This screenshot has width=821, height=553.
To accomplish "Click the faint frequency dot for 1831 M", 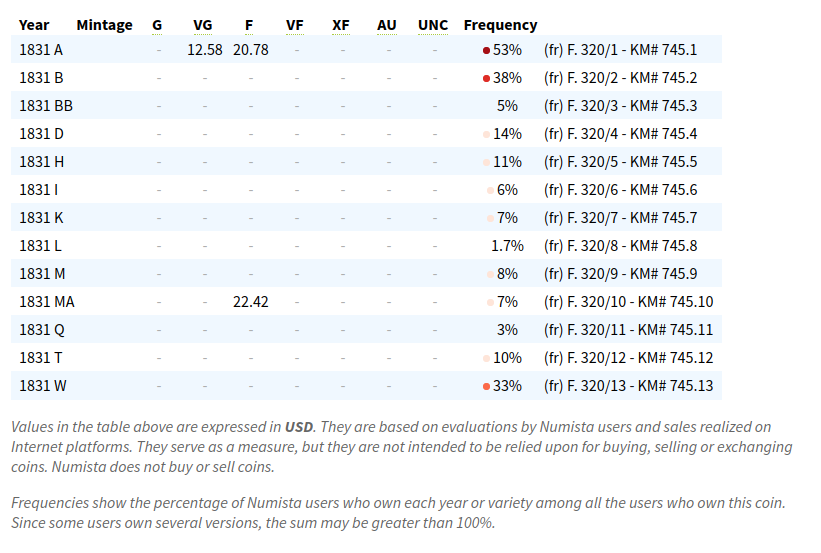I will coord(490,274).
